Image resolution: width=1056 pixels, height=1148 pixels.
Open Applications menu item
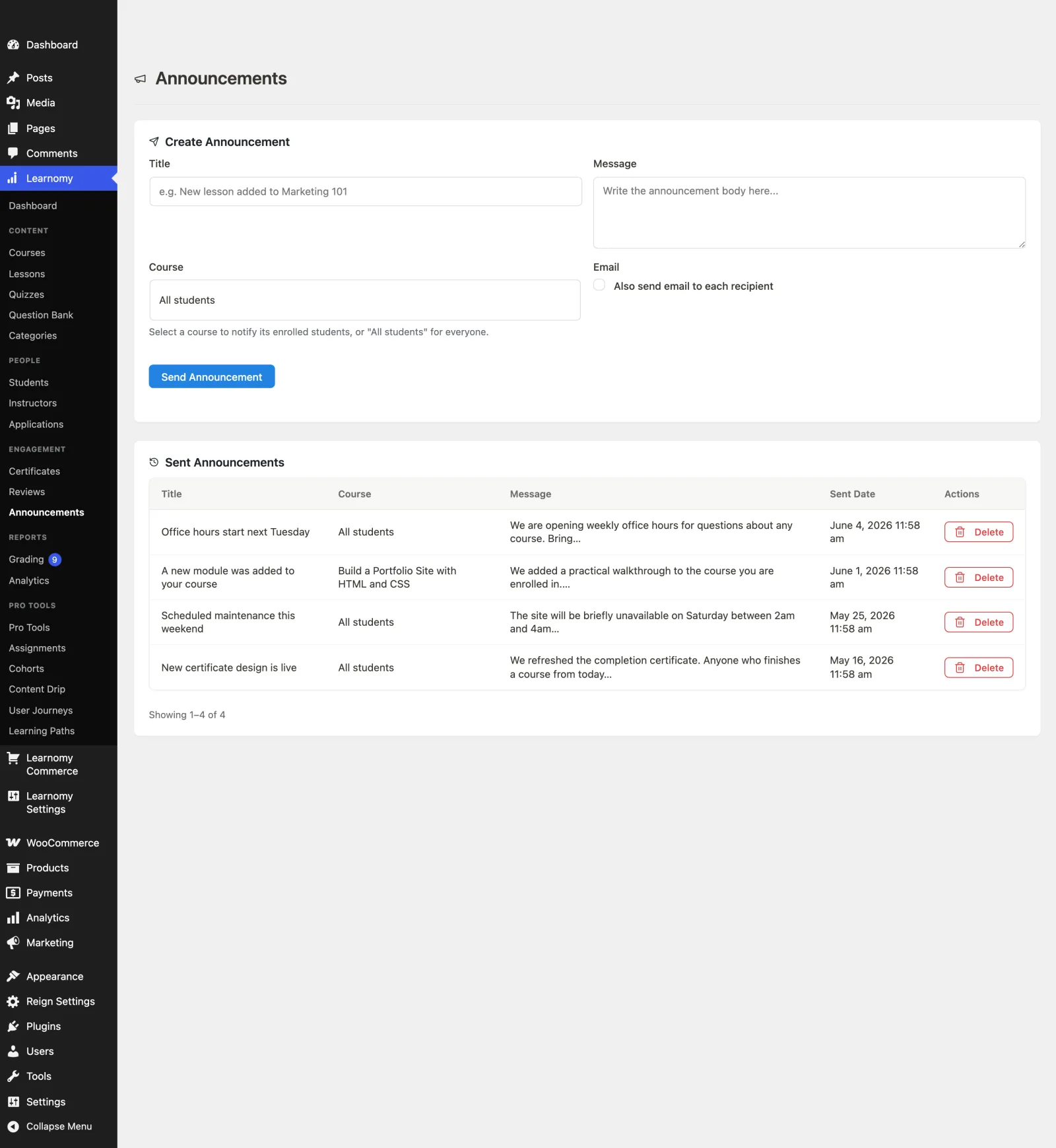(36, 424)
